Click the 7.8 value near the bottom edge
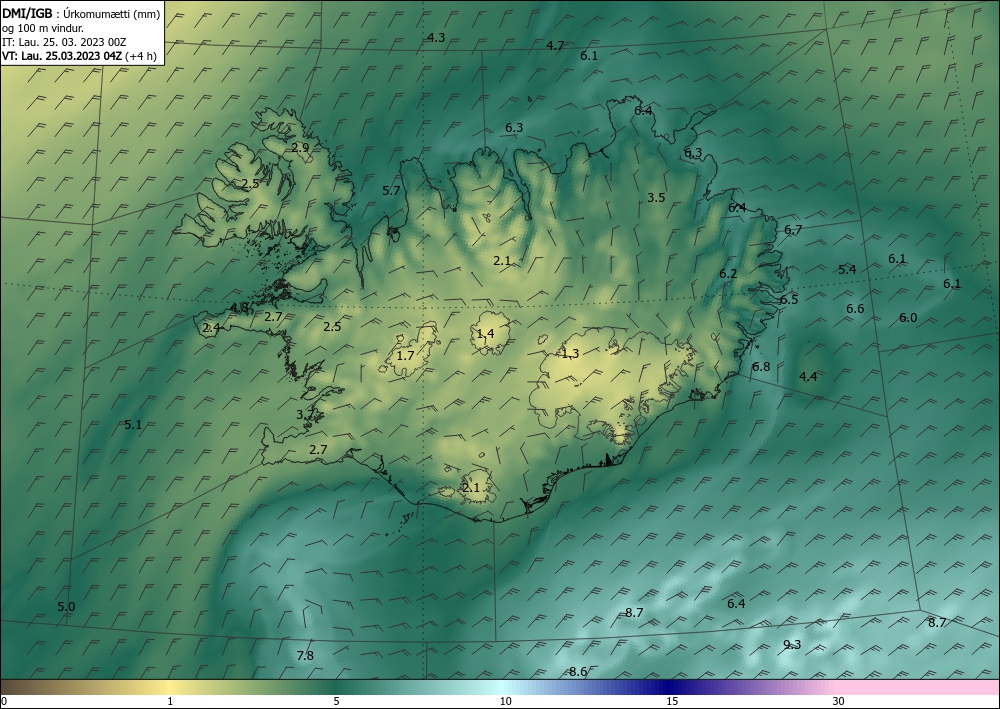Viewport: 1000px width, 709px height. (305, 655)
